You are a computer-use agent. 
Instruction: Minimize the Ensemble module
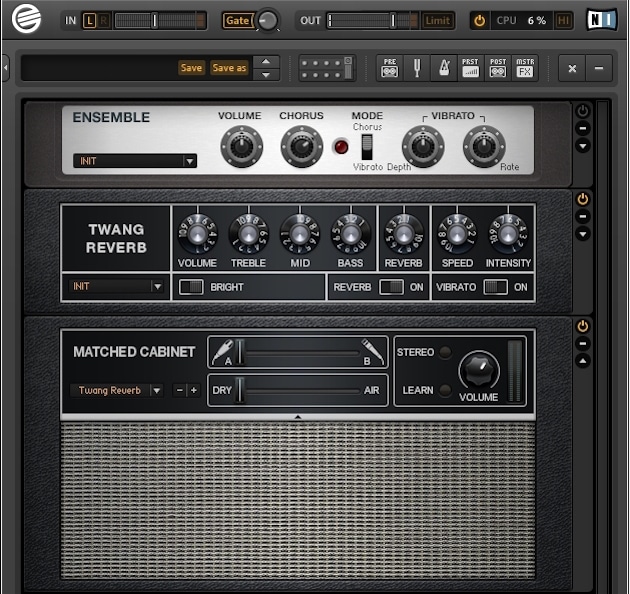(583, 129)
